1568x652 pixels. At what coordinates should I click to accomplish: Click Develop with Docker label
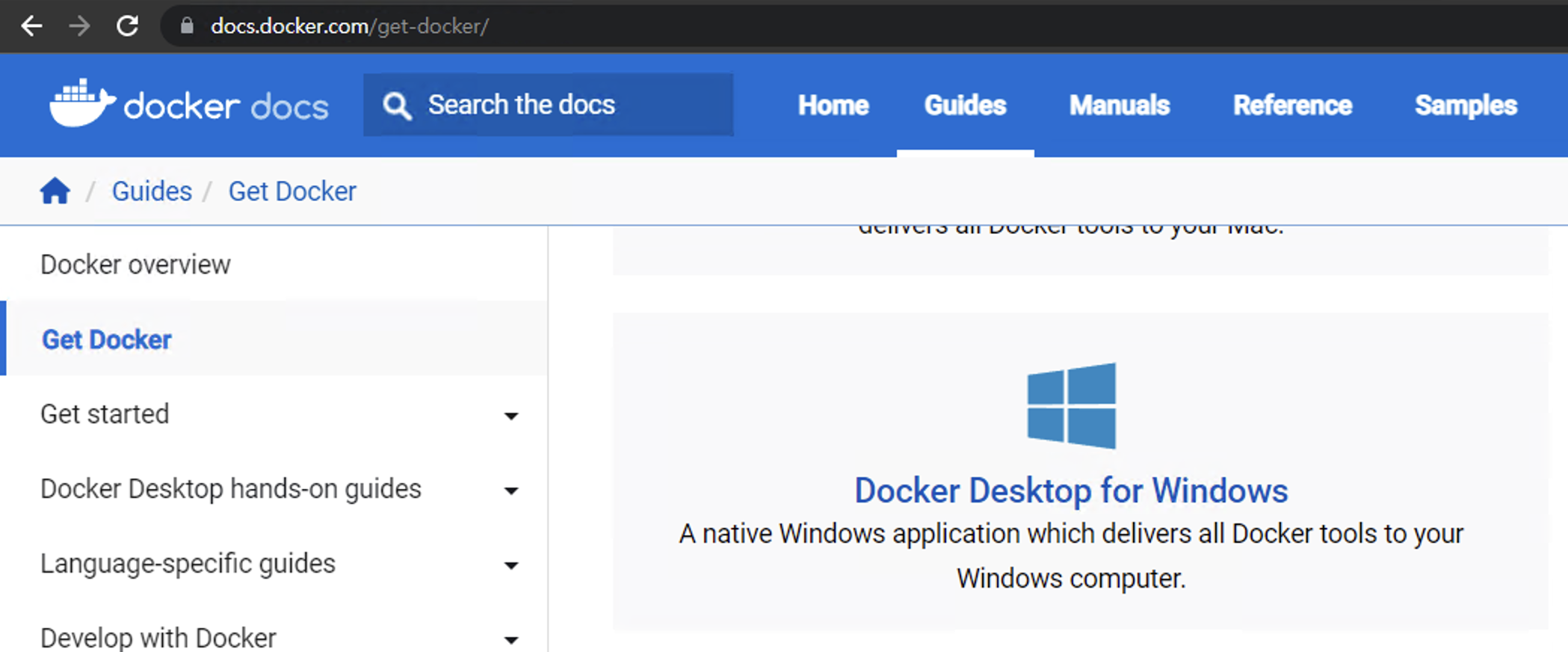[x=158, y=638]
